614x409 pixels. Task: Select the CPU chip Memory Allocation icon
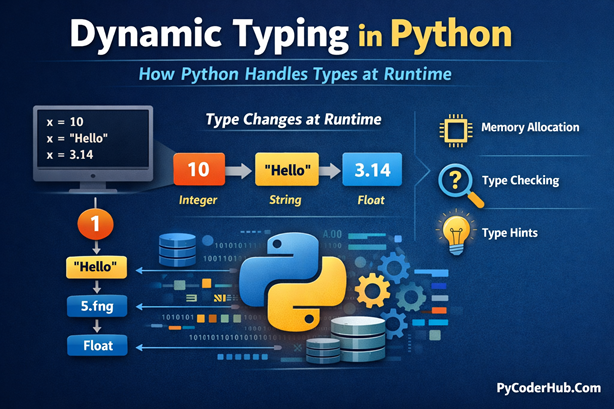click(456, 130)
